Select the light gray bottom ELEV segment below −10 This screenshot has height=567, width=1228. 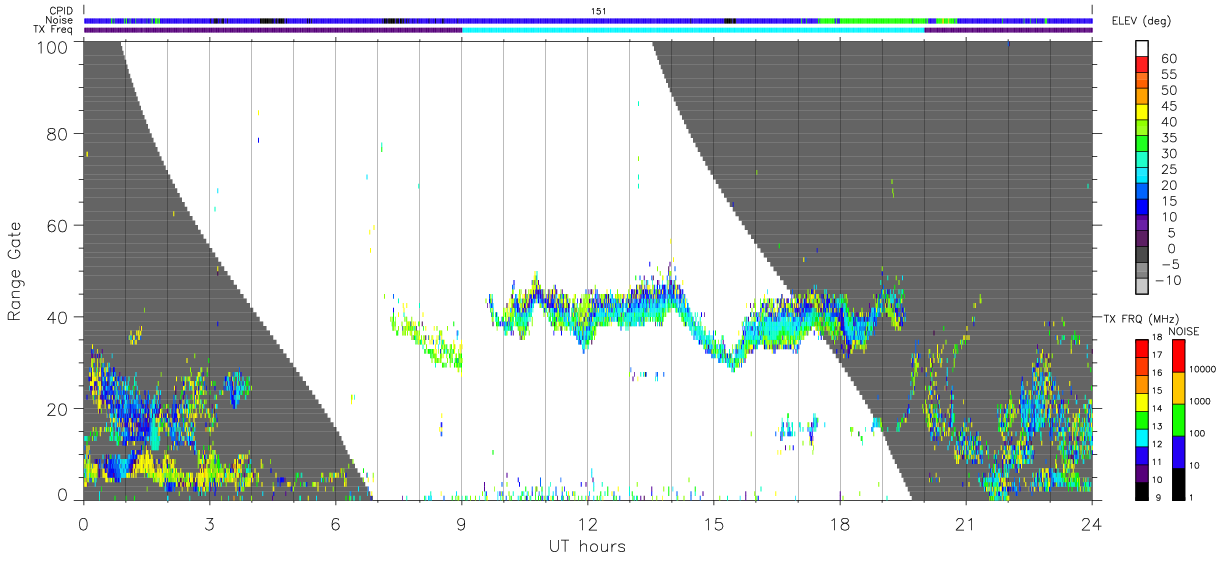[1143, 287]
